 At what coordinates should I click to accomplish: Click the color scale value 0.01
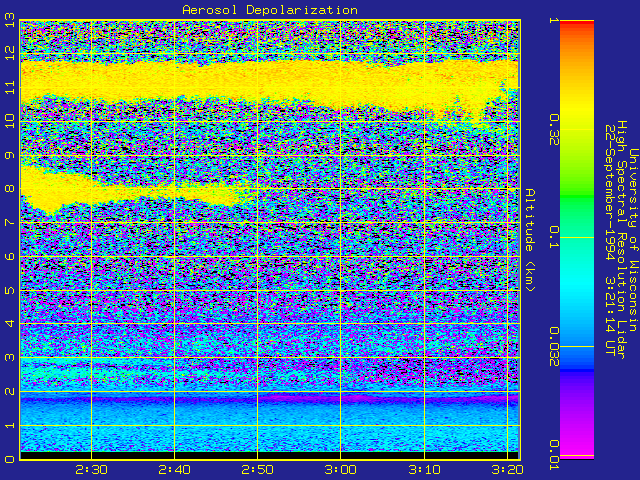pos(554,456)
